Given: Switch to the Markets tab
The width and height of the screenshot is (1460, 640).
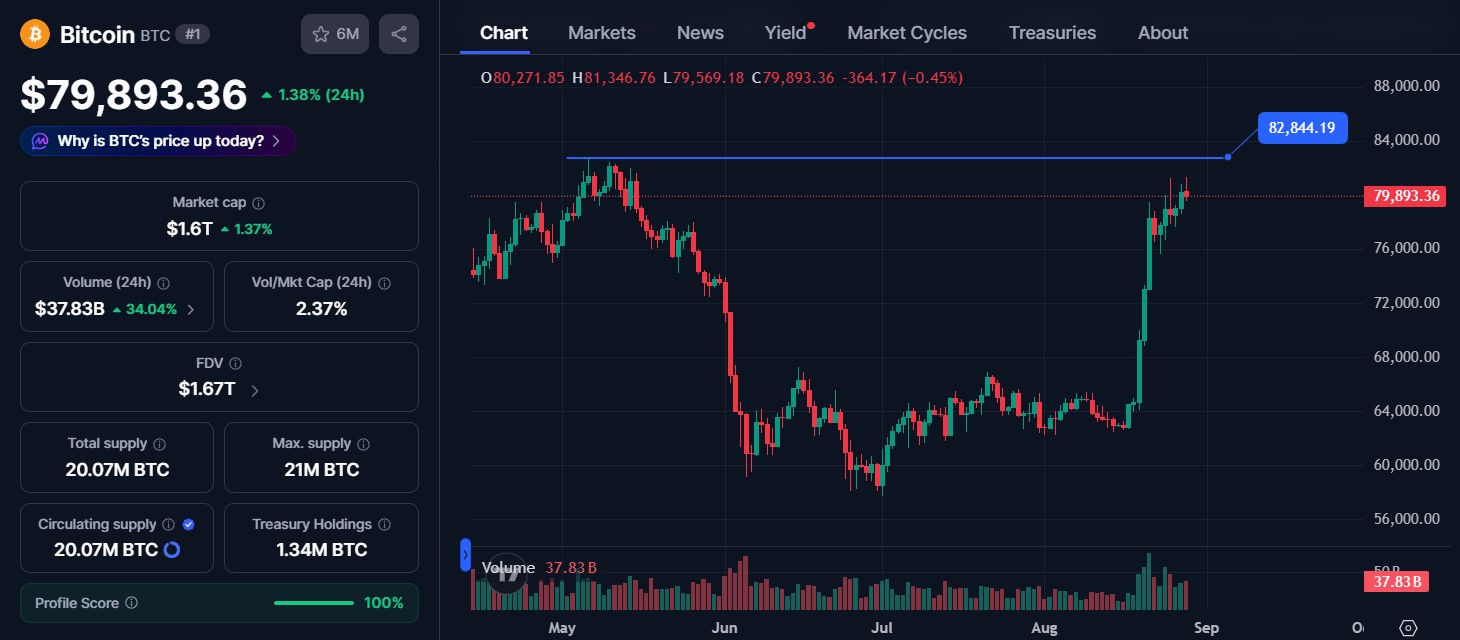Looking at the screenshot, I should click(x=602, y=33).
